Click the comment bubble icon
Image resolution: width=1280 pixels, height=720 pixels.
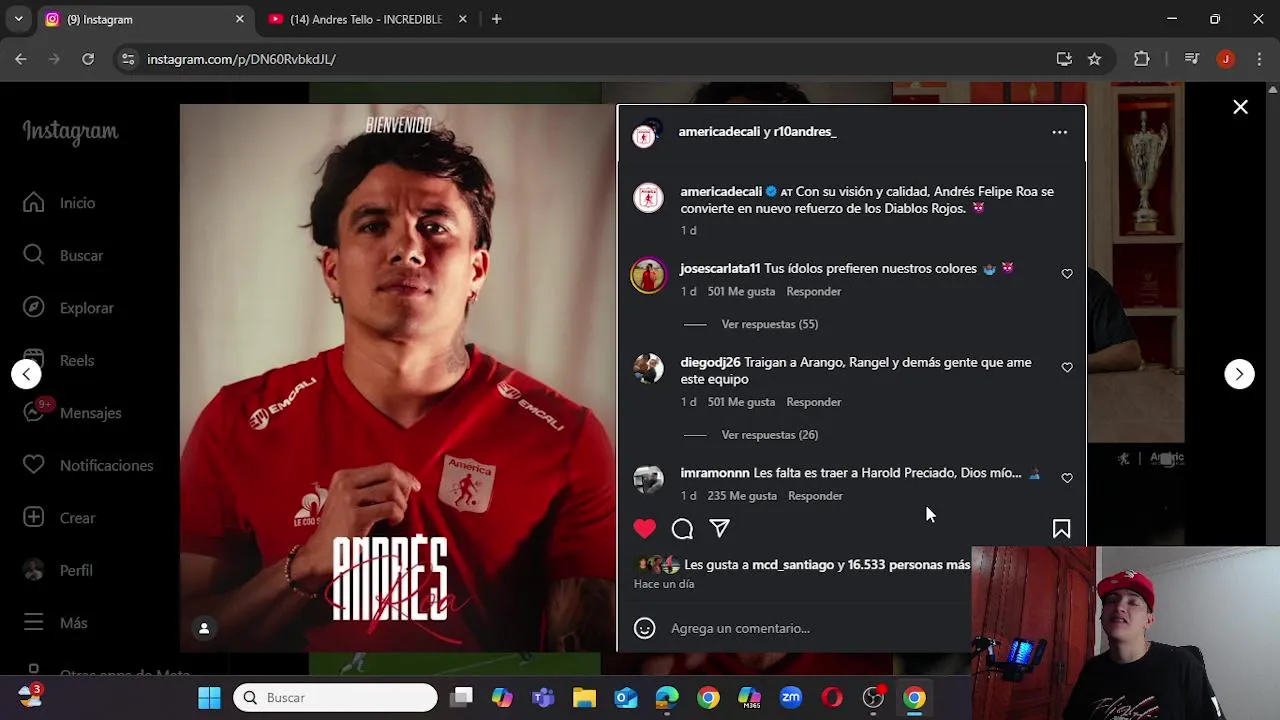[682, 529]
